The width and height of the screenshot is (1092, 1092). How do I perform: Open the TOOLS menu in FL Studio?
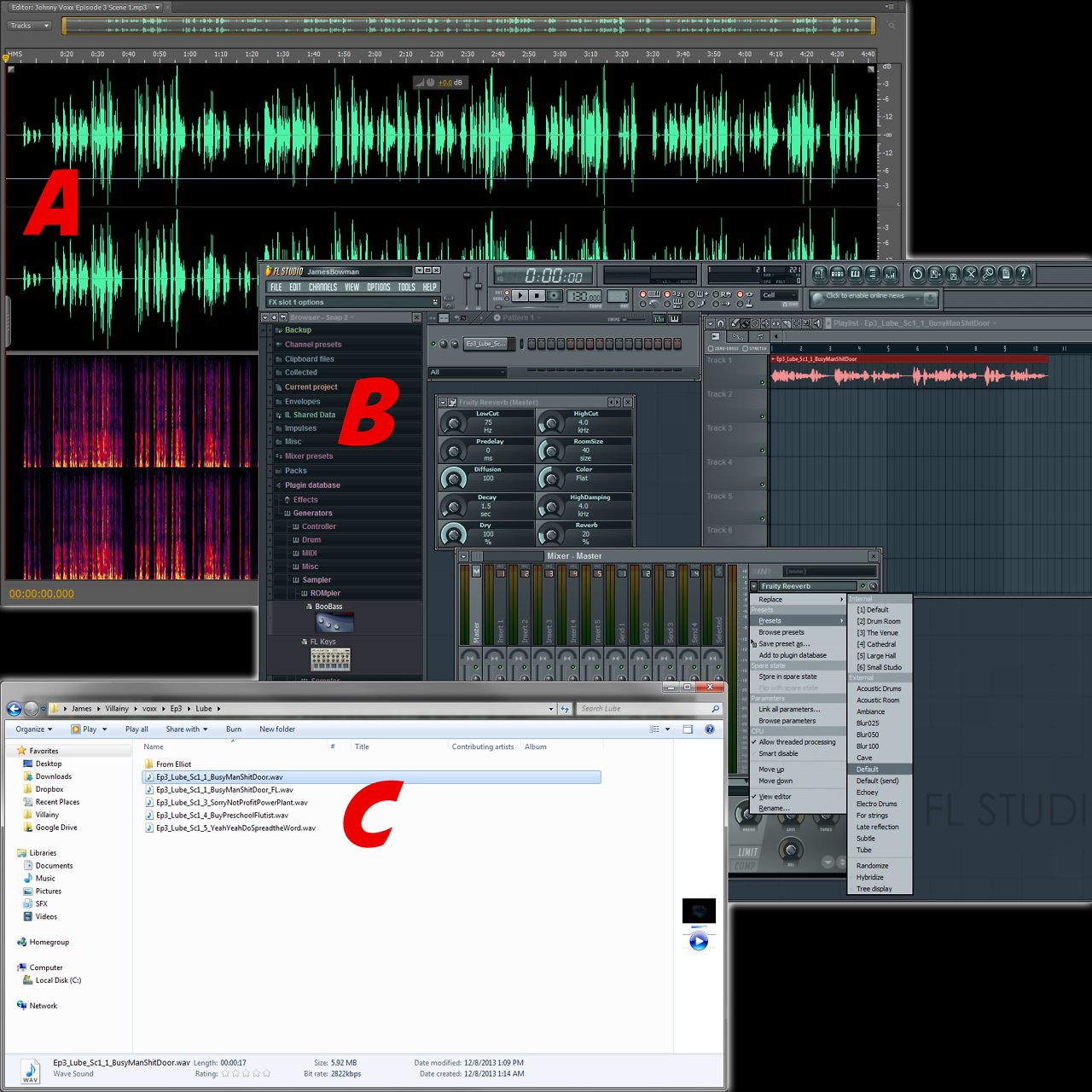pyautogui.click(x=407, y=288)
